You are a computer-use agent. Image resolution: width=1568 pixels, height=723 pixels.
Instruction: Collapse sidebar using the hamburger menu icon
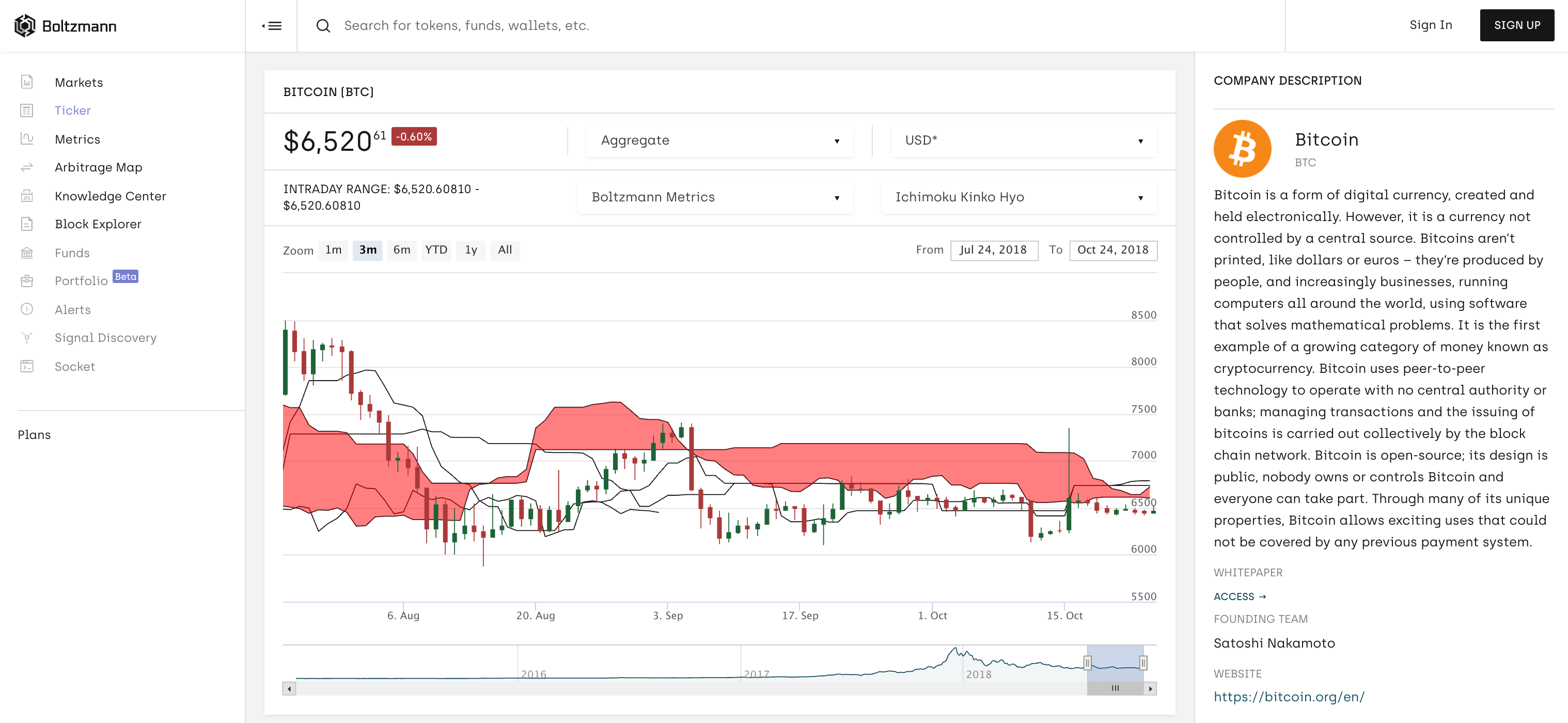(x=272, y=25)
